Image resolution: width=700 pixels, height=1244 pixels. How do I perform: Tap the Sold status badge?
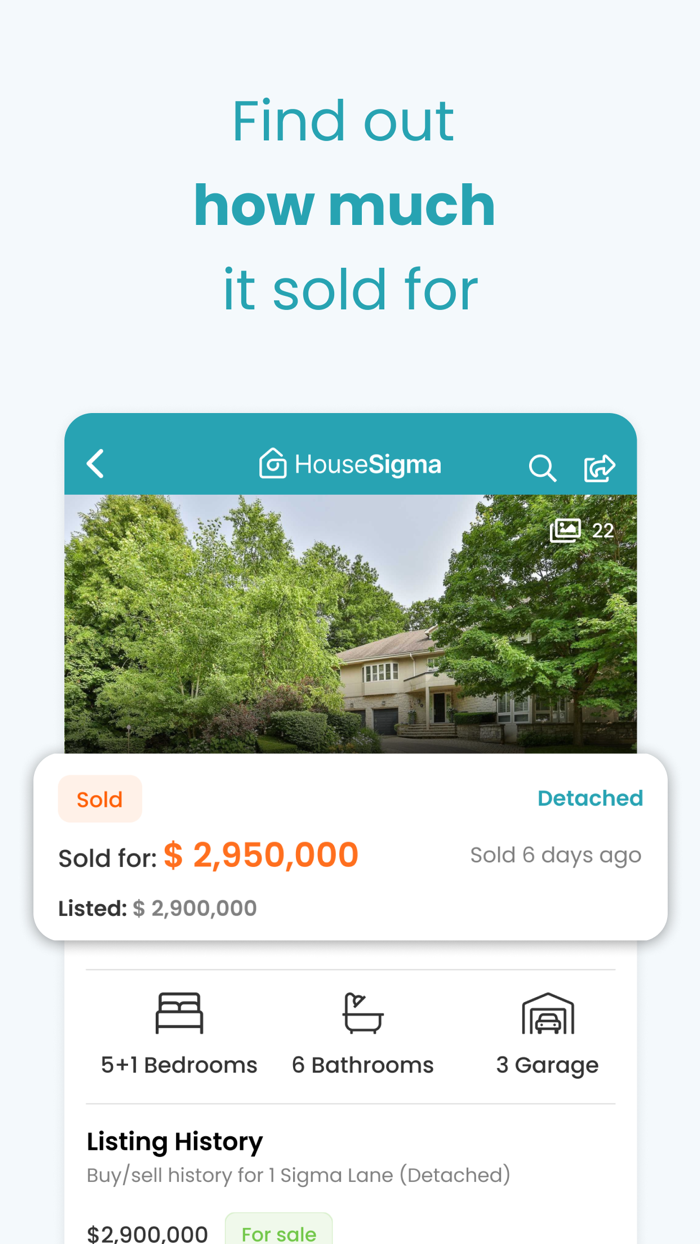(100, 798)
